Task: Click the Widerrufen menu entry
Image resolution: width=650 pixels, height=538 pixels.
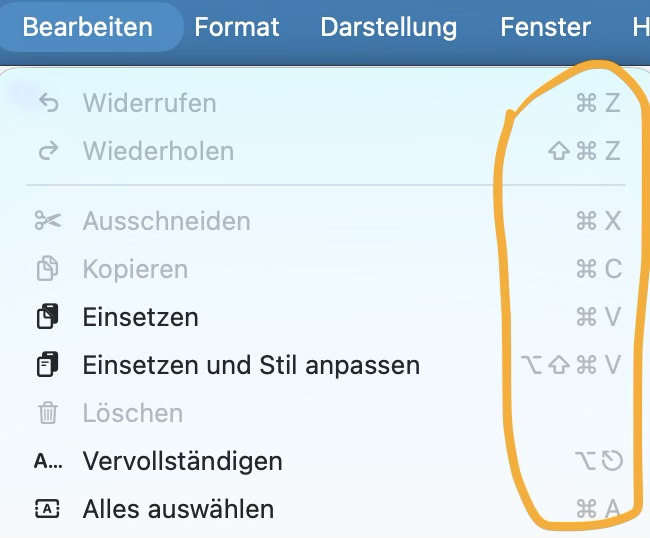Action: (x=325, y=103)
